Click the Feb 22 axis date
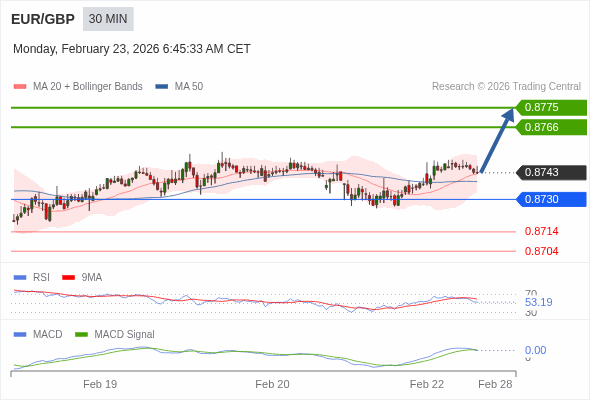This screenshot has width=590, height=400. tap(427, 384)
